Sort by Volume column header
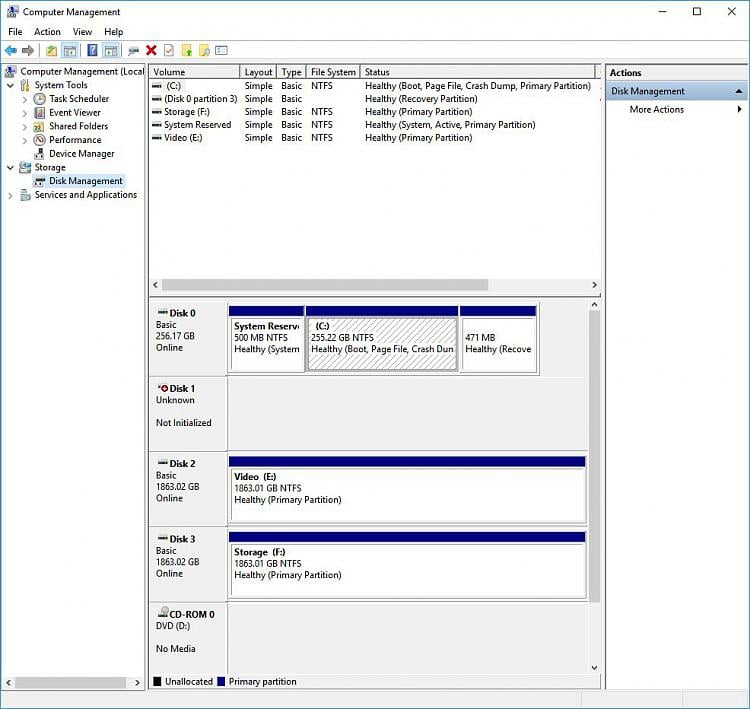Viewport: 750px width, 709px height. (194, 72)
